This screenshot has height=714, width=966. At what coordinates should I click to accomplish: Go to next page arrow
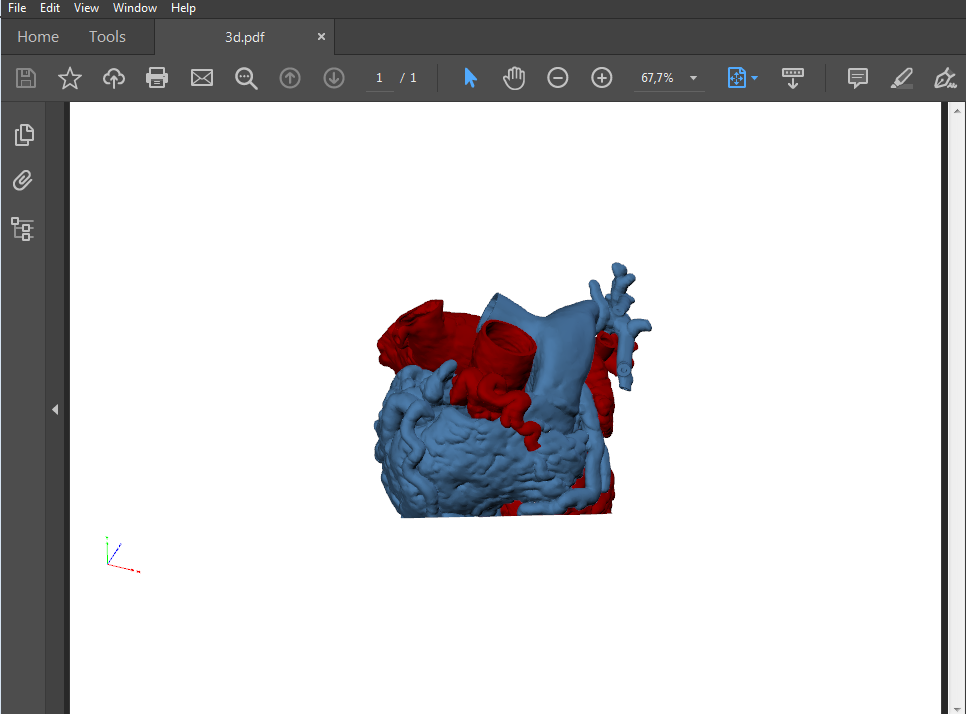pos(334,78)
